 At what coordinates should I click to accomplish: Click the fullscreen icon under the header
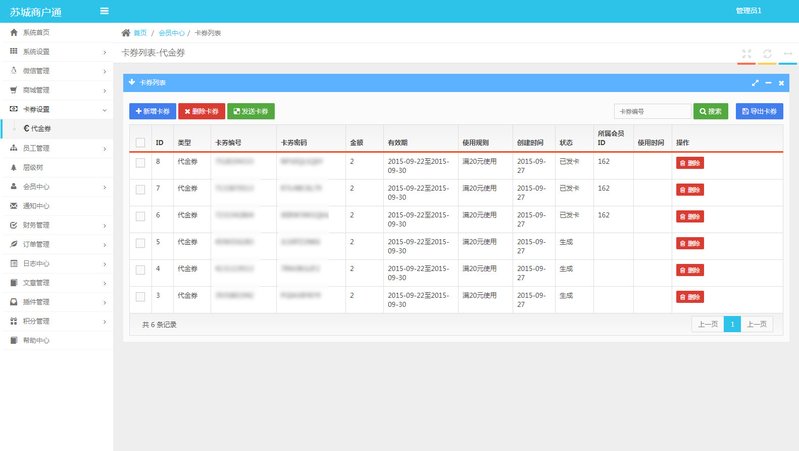(x=747, y=54)
